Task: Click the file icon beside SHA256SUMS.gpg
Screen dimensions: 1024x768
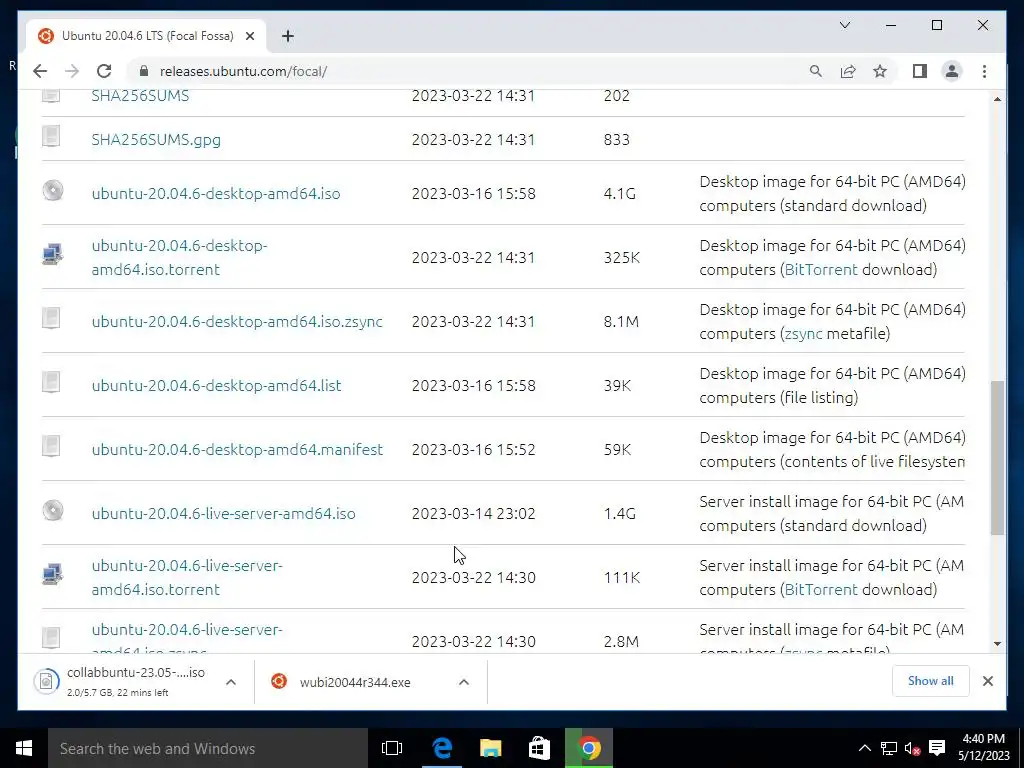Action: point(51,136)
